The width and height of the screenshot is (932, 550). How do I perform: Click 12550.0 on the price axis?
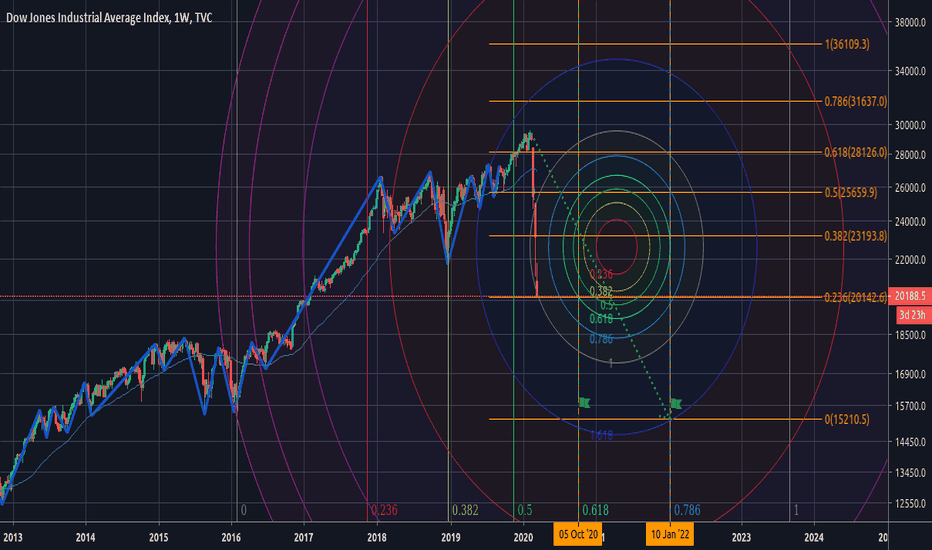point(910,503)
